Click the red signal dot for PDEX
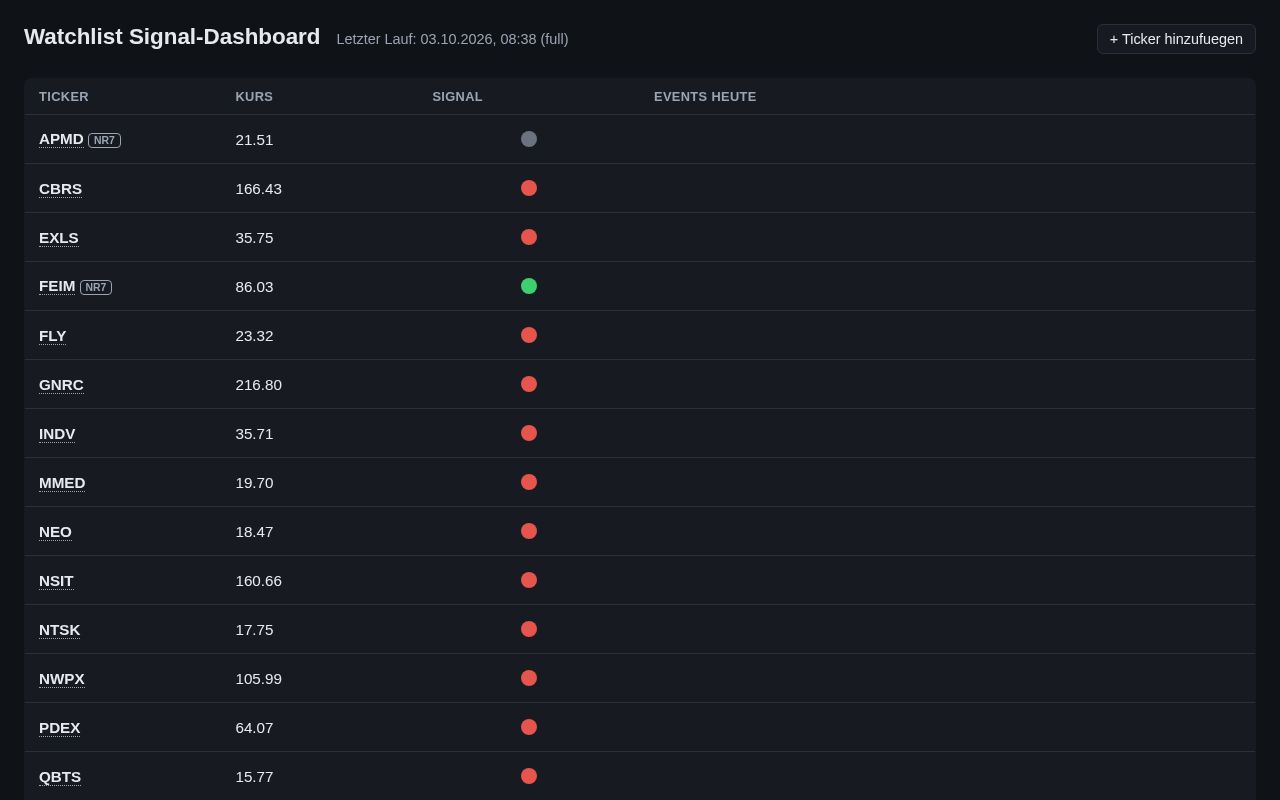This screenshot has width=1280, height=800. (x=529, y=727)
